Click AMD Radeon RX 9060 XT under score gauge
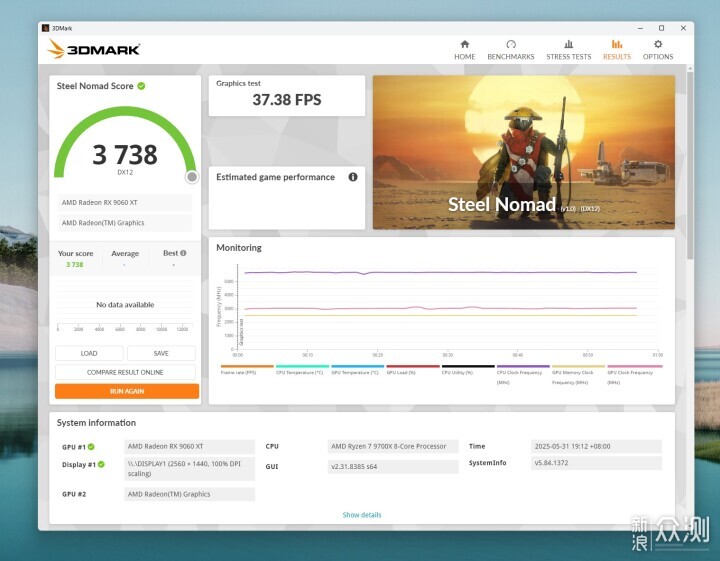Screen dimensions: 720x561 125,202
